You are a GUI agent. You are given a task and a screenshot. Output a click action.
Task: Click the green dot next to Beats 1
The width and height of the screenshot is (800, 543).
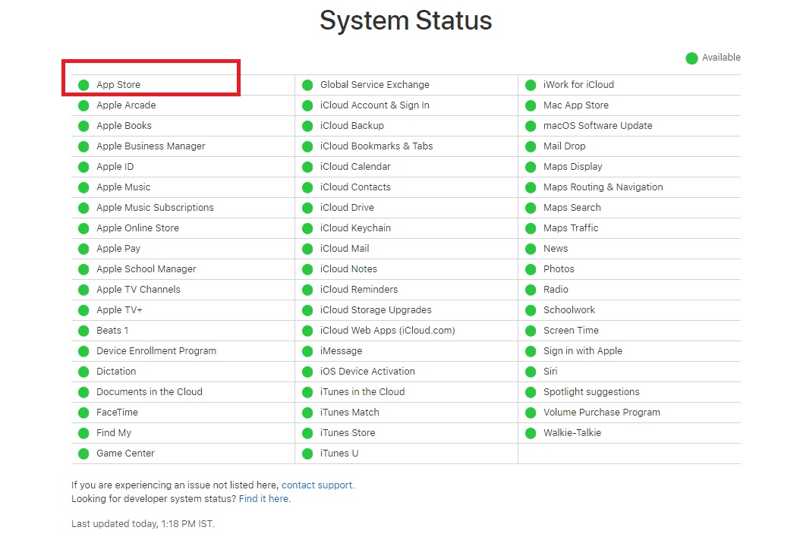(84, 331)
